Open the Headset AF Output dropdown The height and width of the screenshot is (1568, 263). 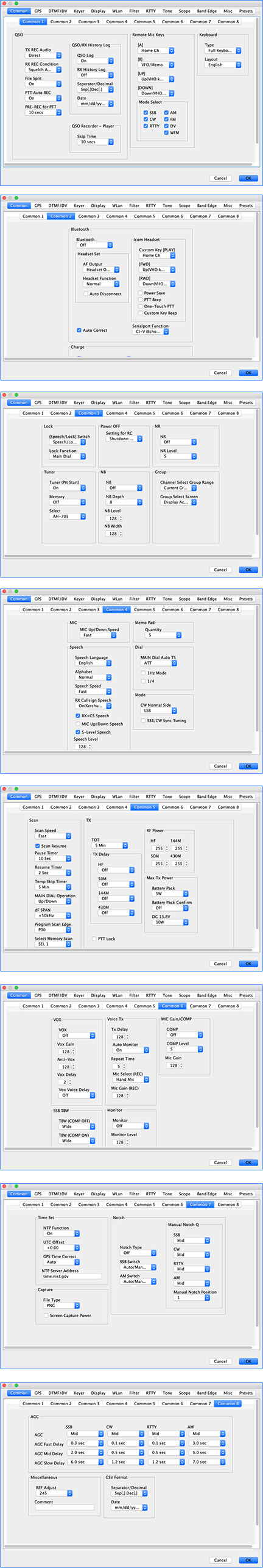[x=101, y=270]
